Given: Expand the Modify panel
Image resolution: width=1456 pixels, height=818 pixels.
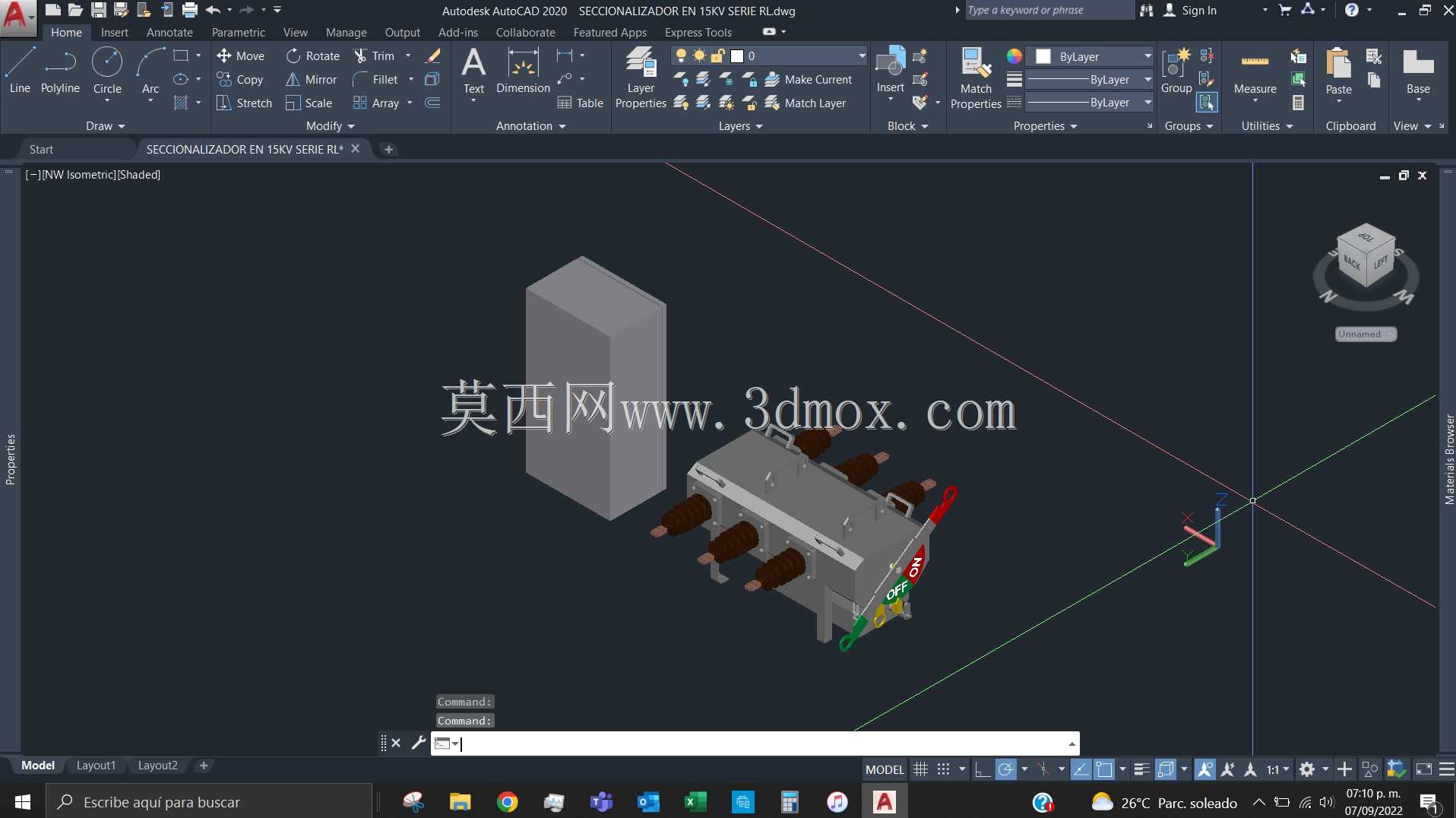Looking at the screenshot, I should [x=330, y=126].
